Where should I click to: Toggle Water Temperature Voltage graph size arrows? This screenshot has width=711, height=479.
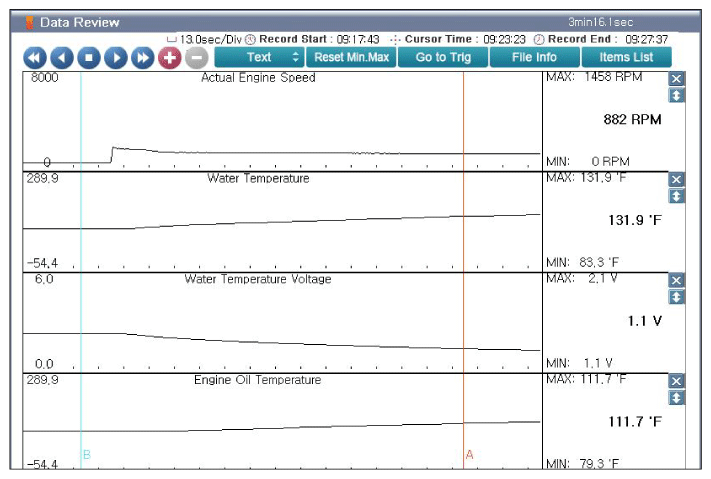677,297
